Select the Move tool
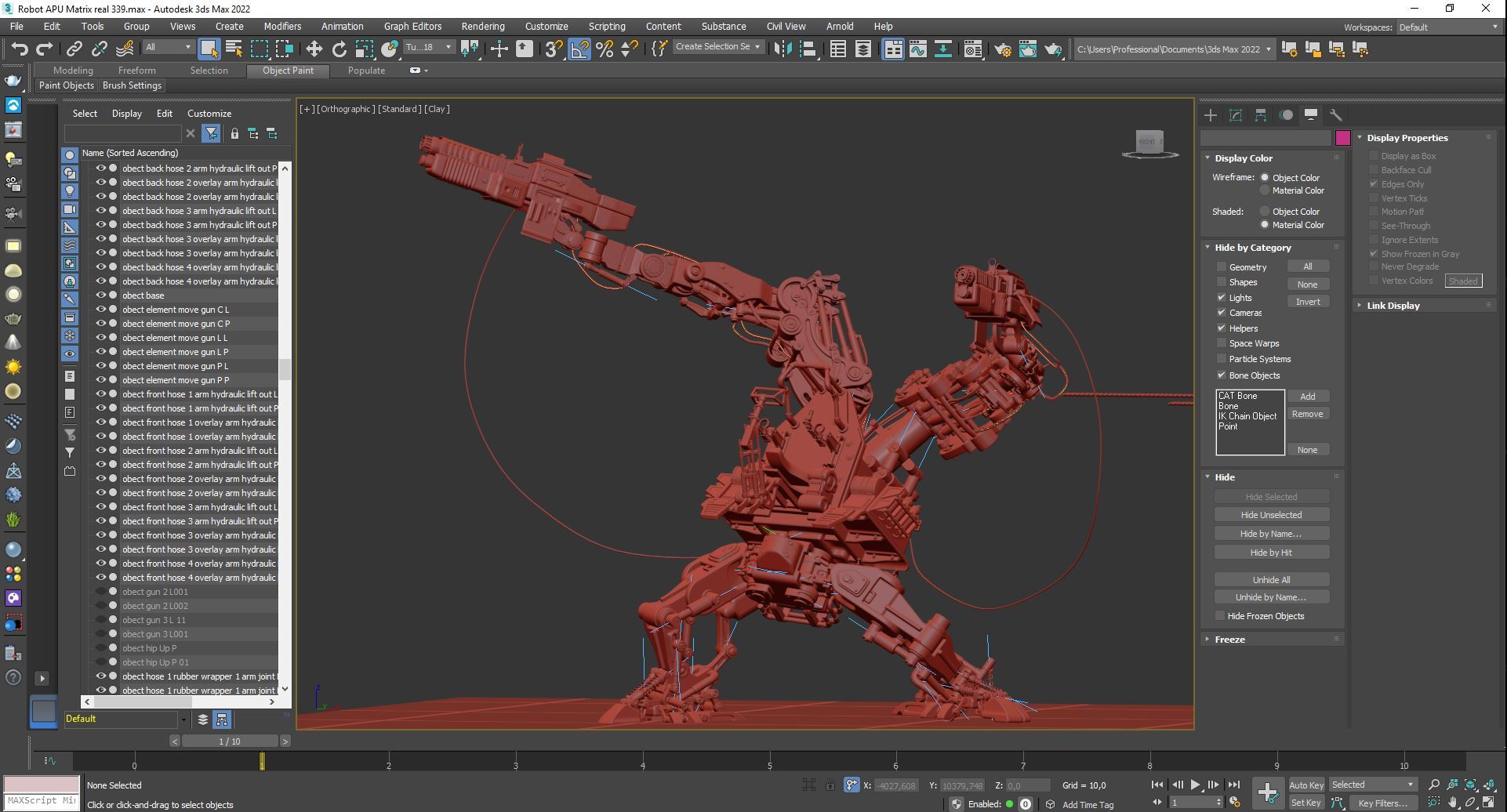This screenshot has width=1507, height=812. (x=314, y=49)
